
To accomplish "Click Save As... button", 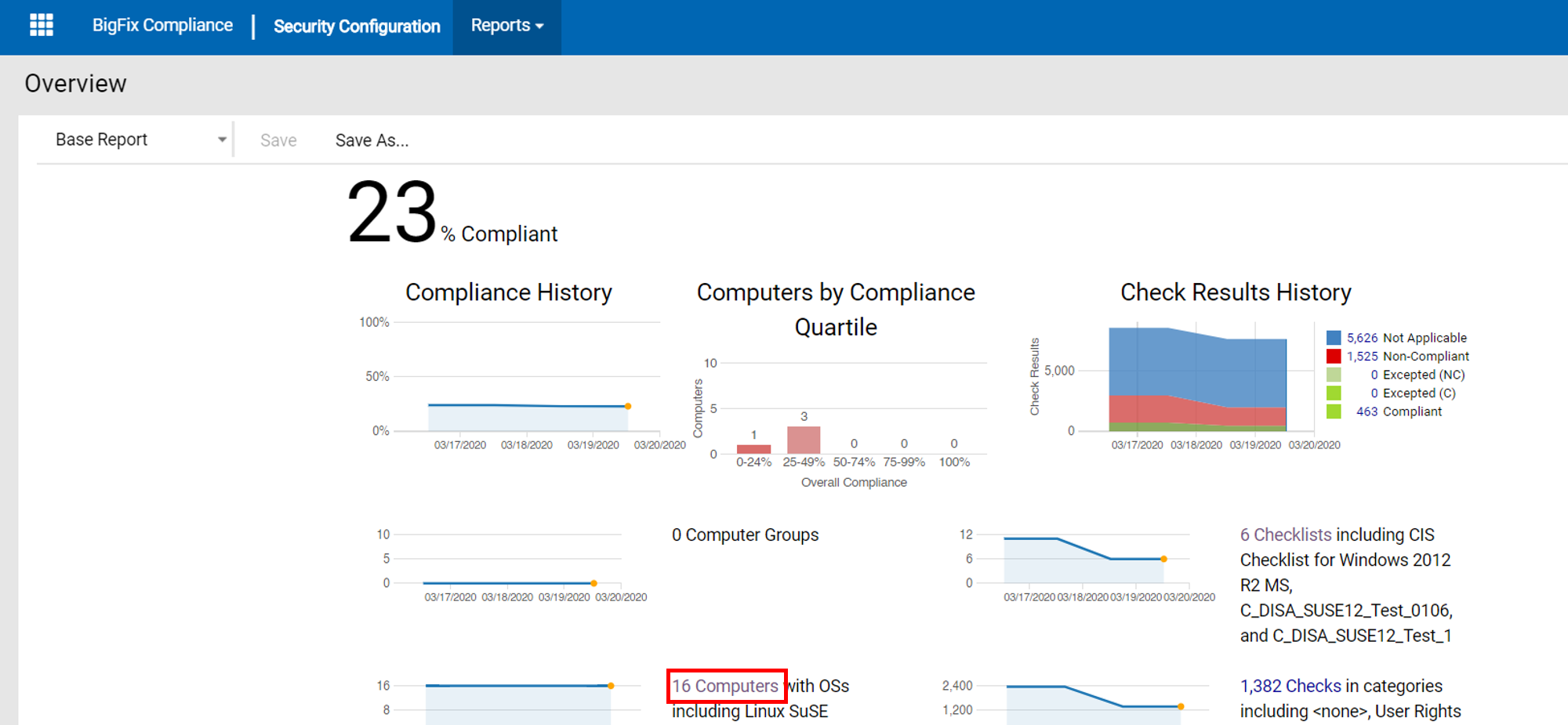I will (x=372, y=140).
